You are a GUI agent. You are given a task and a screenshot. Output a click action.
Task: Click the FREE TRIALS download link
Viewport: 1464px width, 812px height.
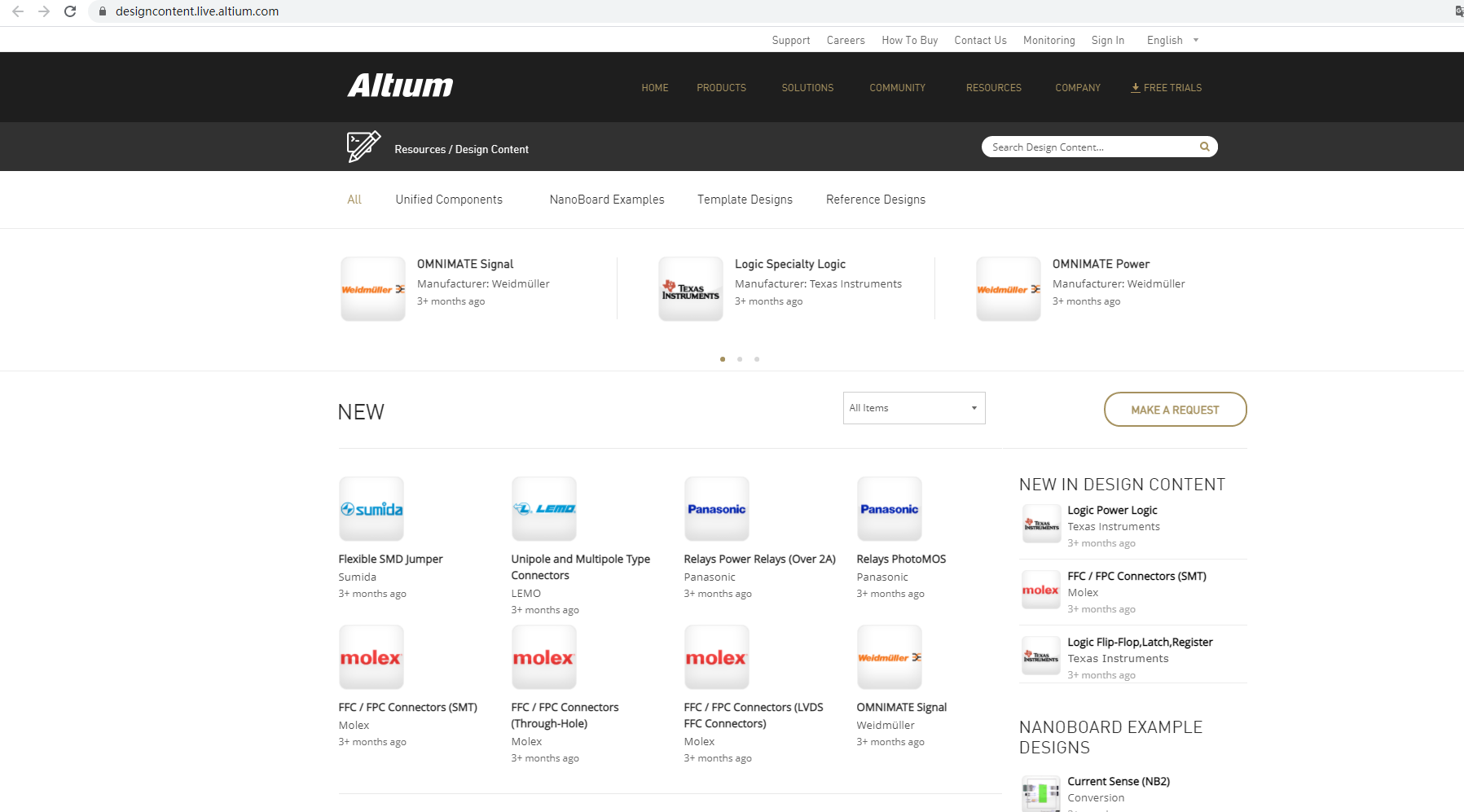click(1166, 88)
